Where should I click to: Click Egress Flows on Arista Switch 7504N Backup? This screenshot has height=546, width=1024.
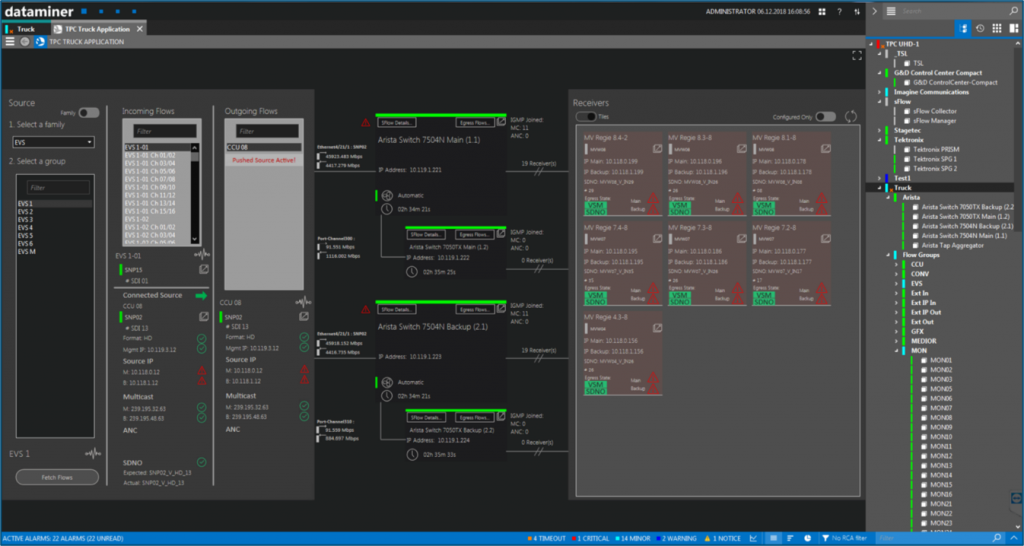(x=474, y=310)
